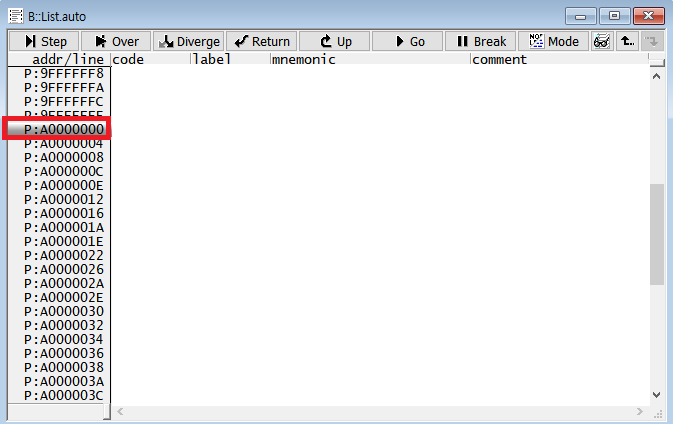This screenshot has height=424, width=673.
Task: Select address P:9FFFFFF8
Action: [64, 74]
